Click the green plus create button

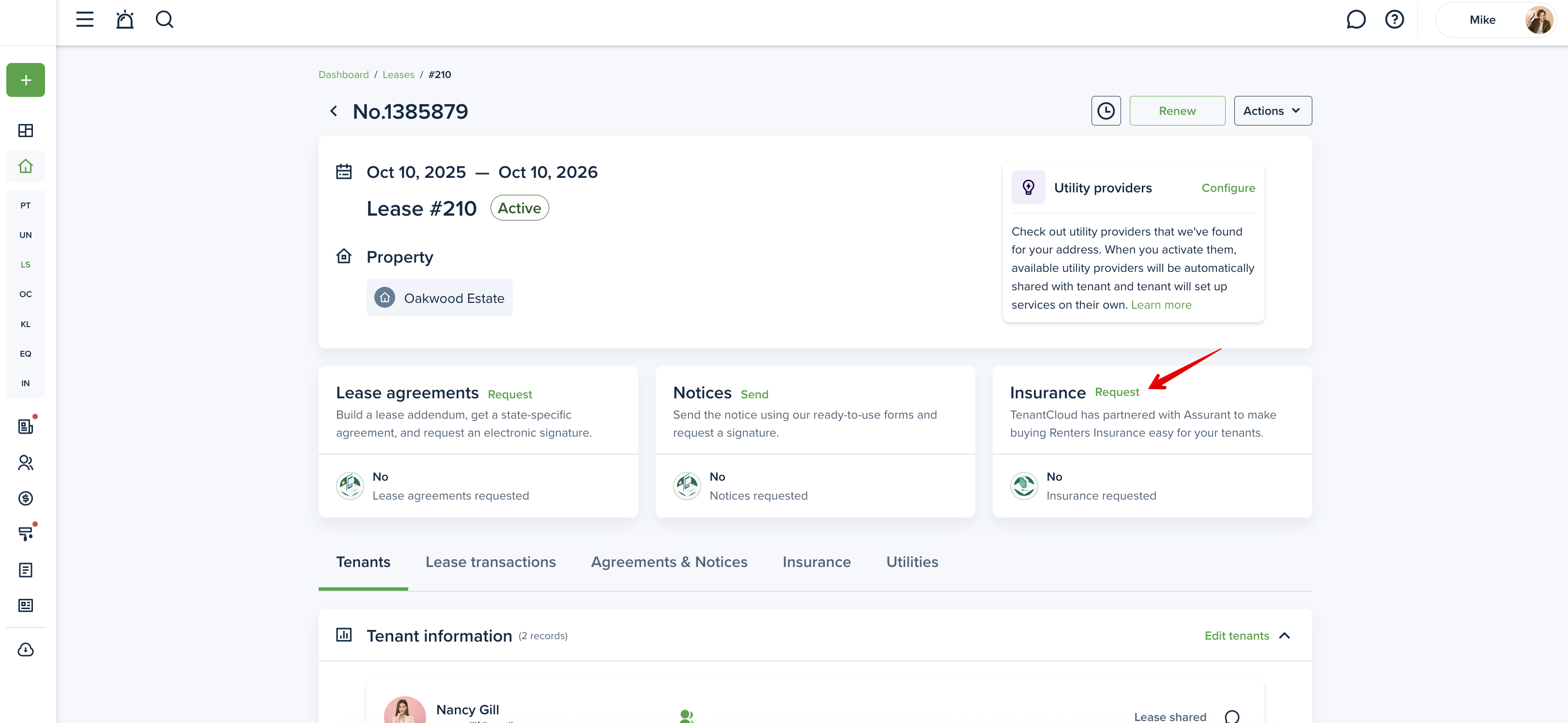(26, 80)
